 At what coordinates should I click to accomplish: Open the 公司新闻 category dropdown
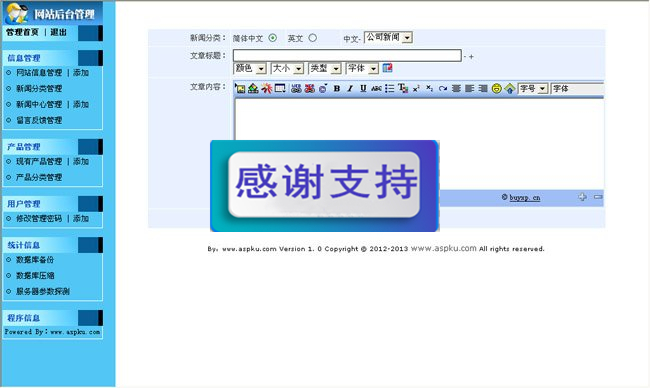click(388, 37)
